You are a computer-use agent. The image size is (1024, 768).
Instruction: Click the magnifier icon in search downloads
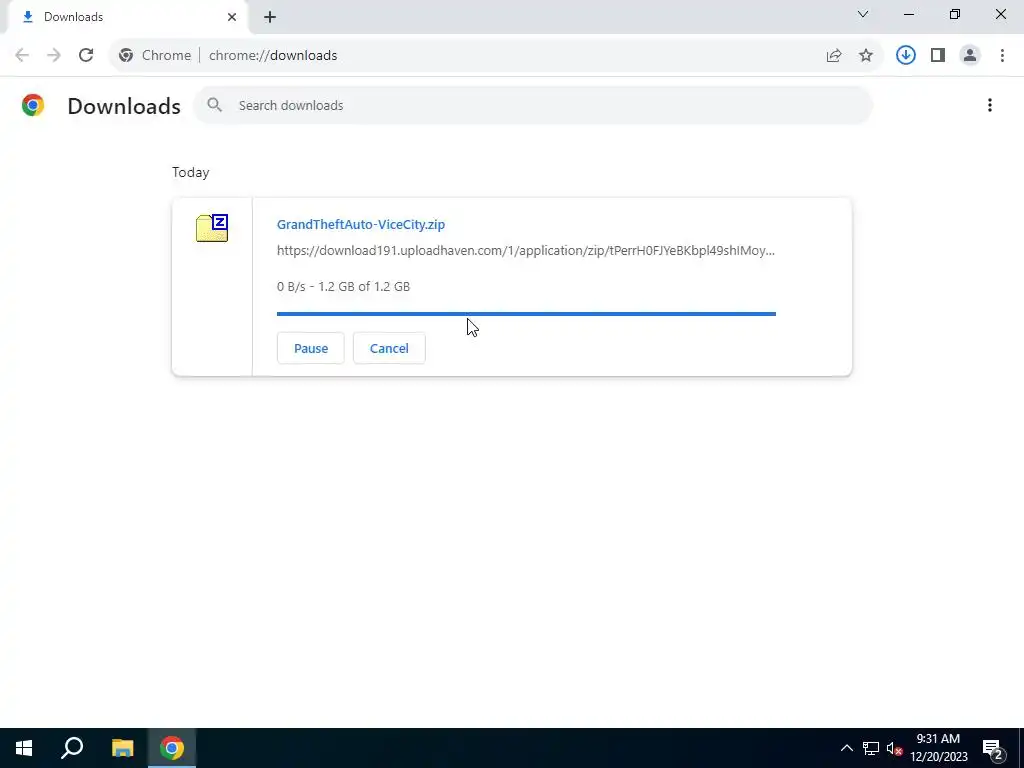tap(214, 104)
